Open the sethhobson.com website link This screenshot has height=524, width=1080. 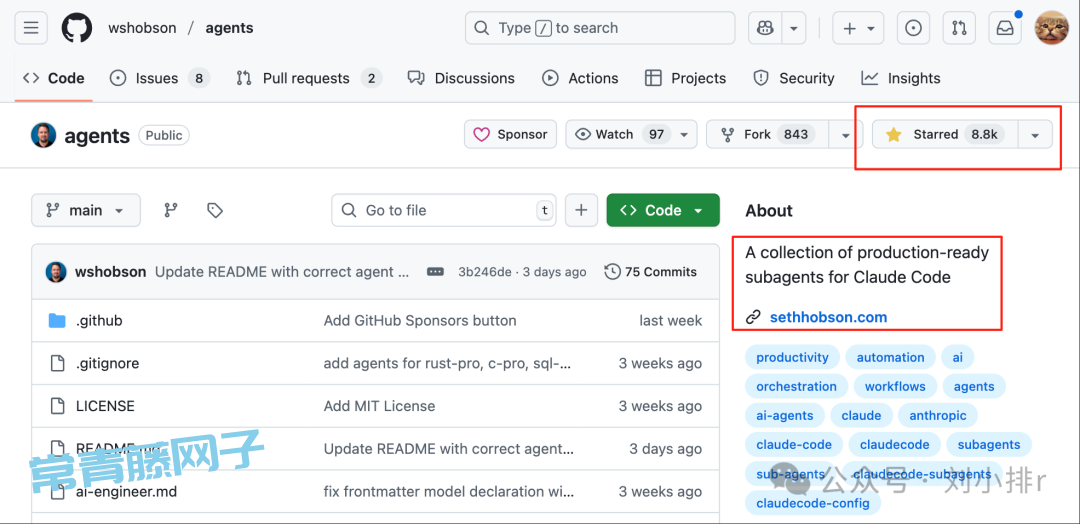(x=828, y=317)
